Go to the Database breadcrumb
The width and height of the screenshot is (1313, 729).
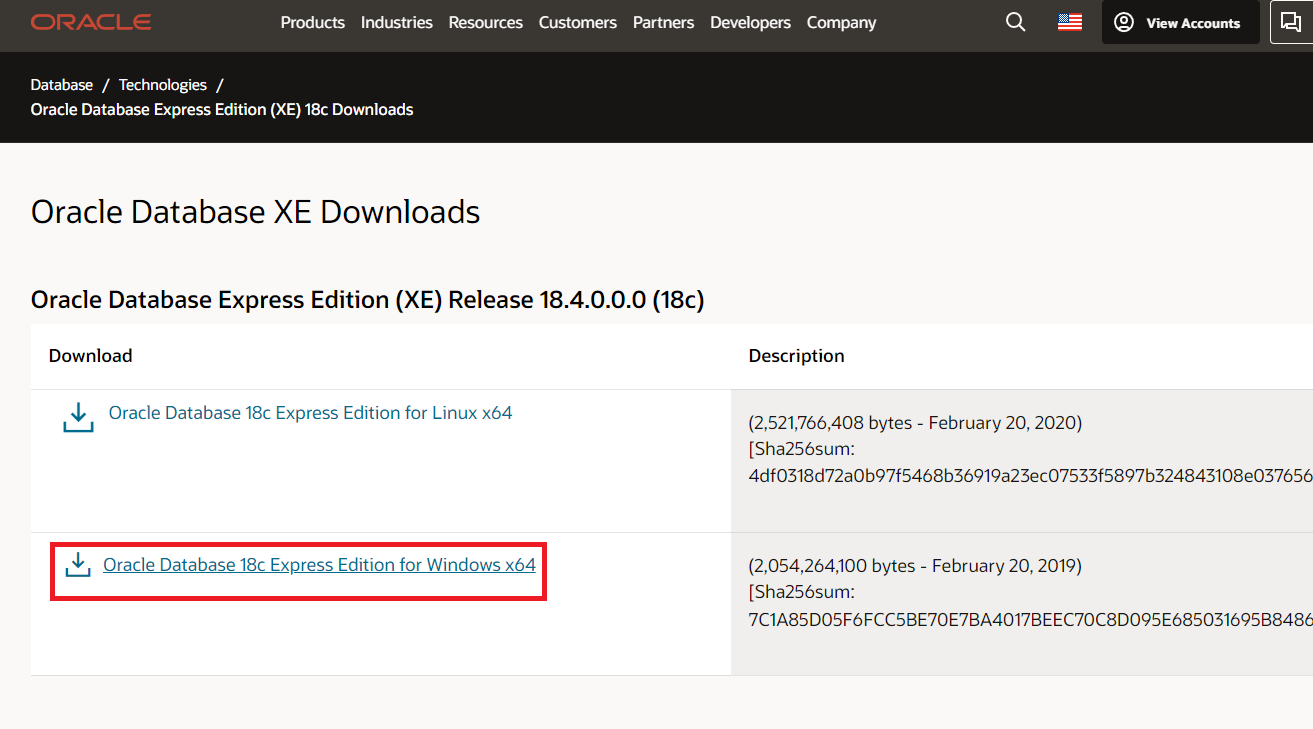coord(62,85)
